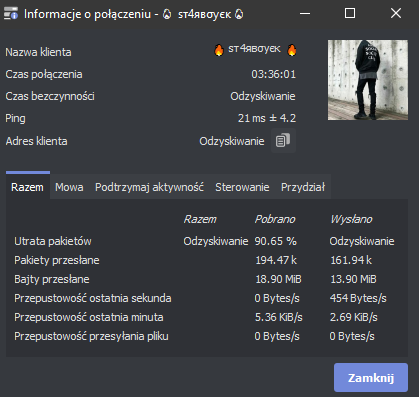Copy the client address with the clipboard icon
419x397 pixels.
(283, 141)
